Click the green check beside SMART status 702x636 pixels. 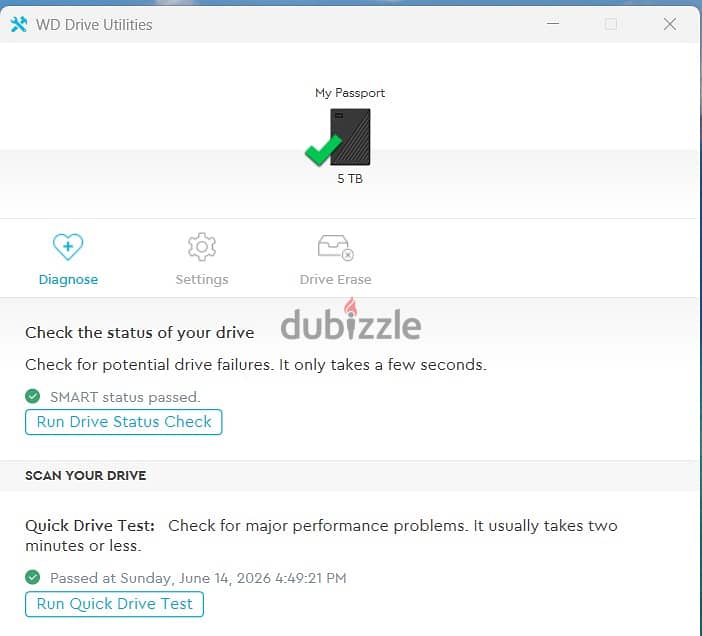pyautogui.click(x=32, y=396)
